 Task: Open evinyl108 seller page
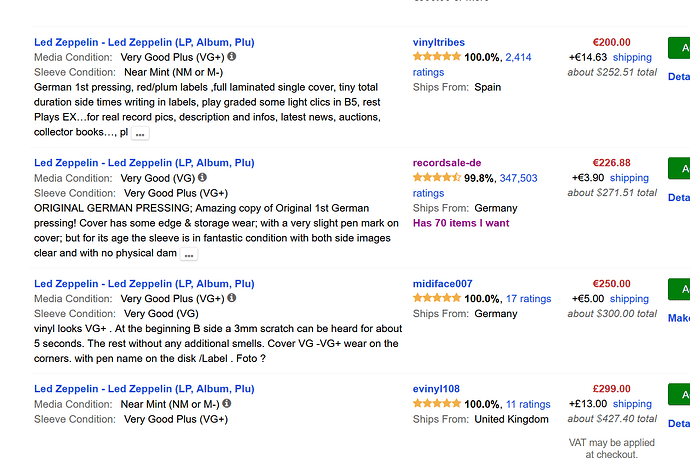tap(436, 389)
